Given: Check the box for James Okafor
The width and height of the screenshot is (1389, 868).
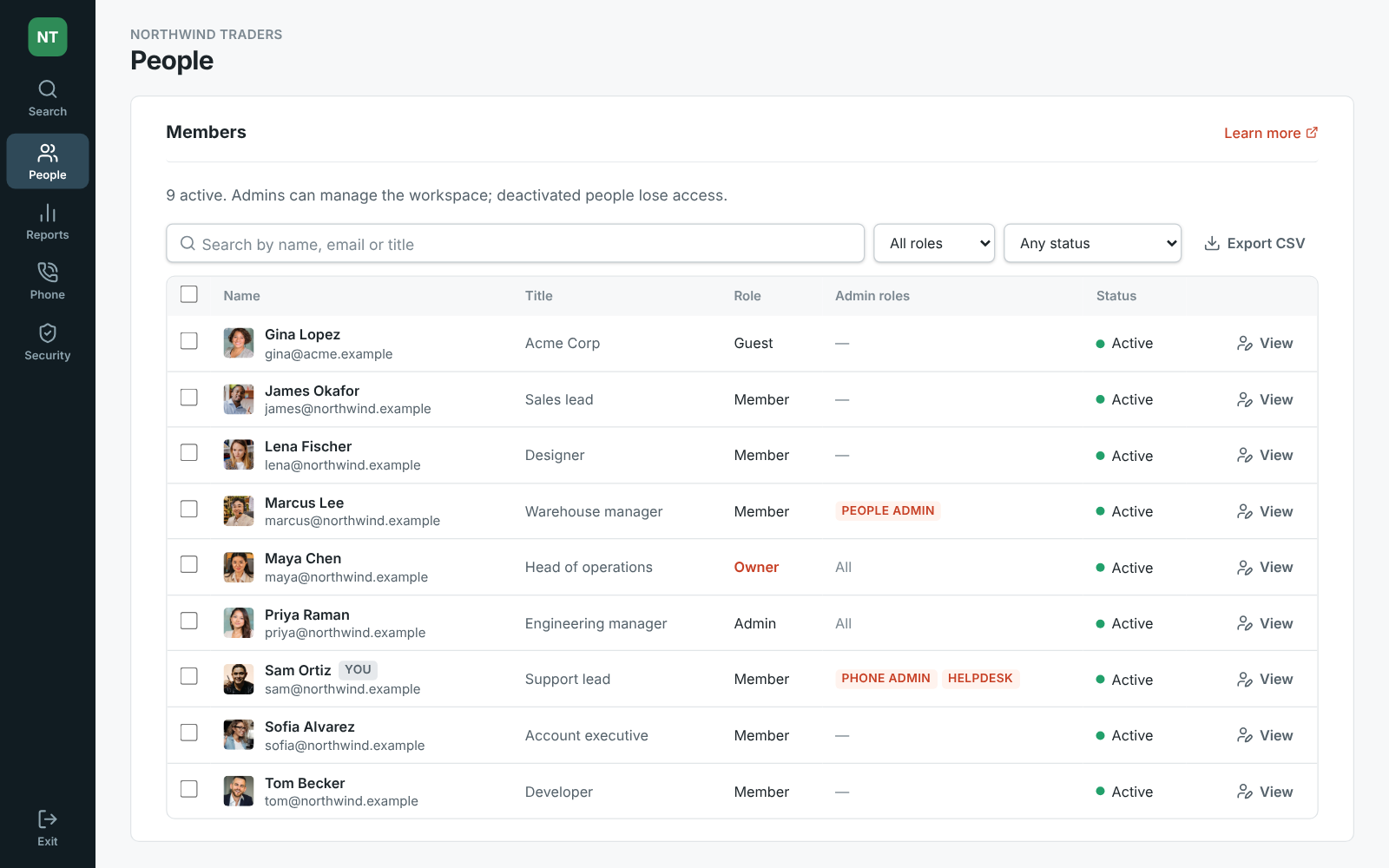Looking at the screenshot, I should (189, 398).
